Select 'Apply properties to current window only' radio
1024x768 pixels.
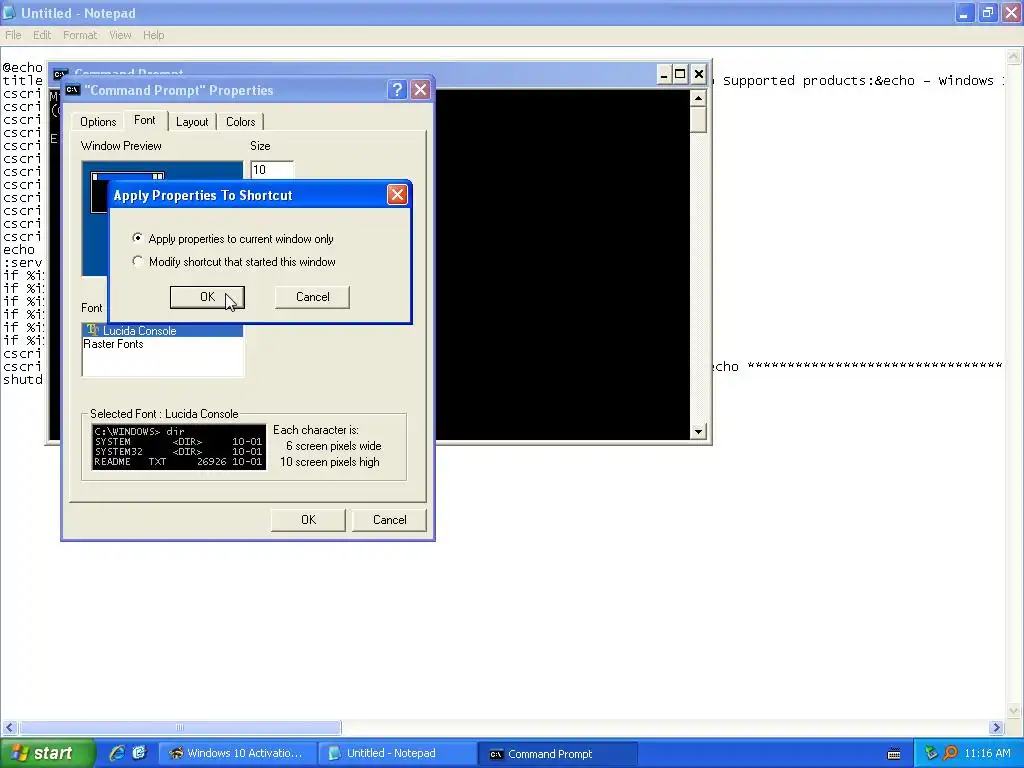click(x=137, y=238)
